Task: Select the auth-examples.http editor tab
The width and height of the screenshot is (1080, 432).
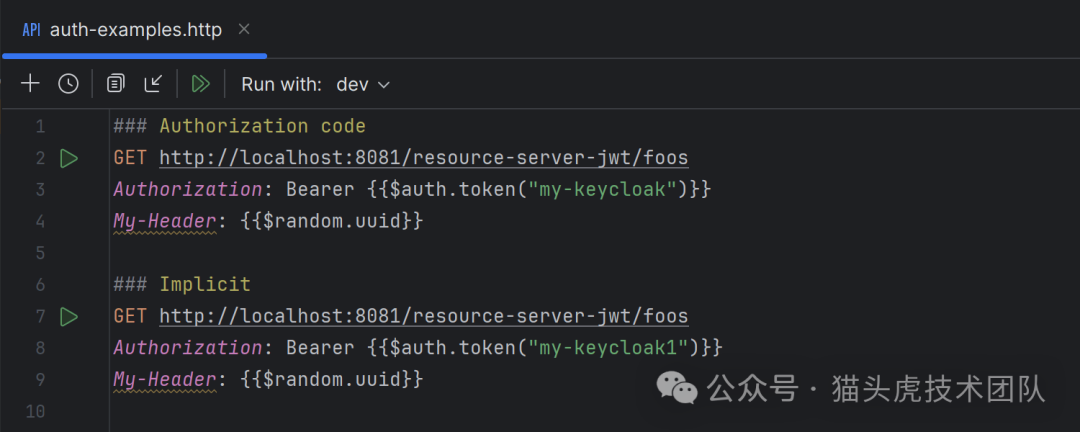Action: 135,30
